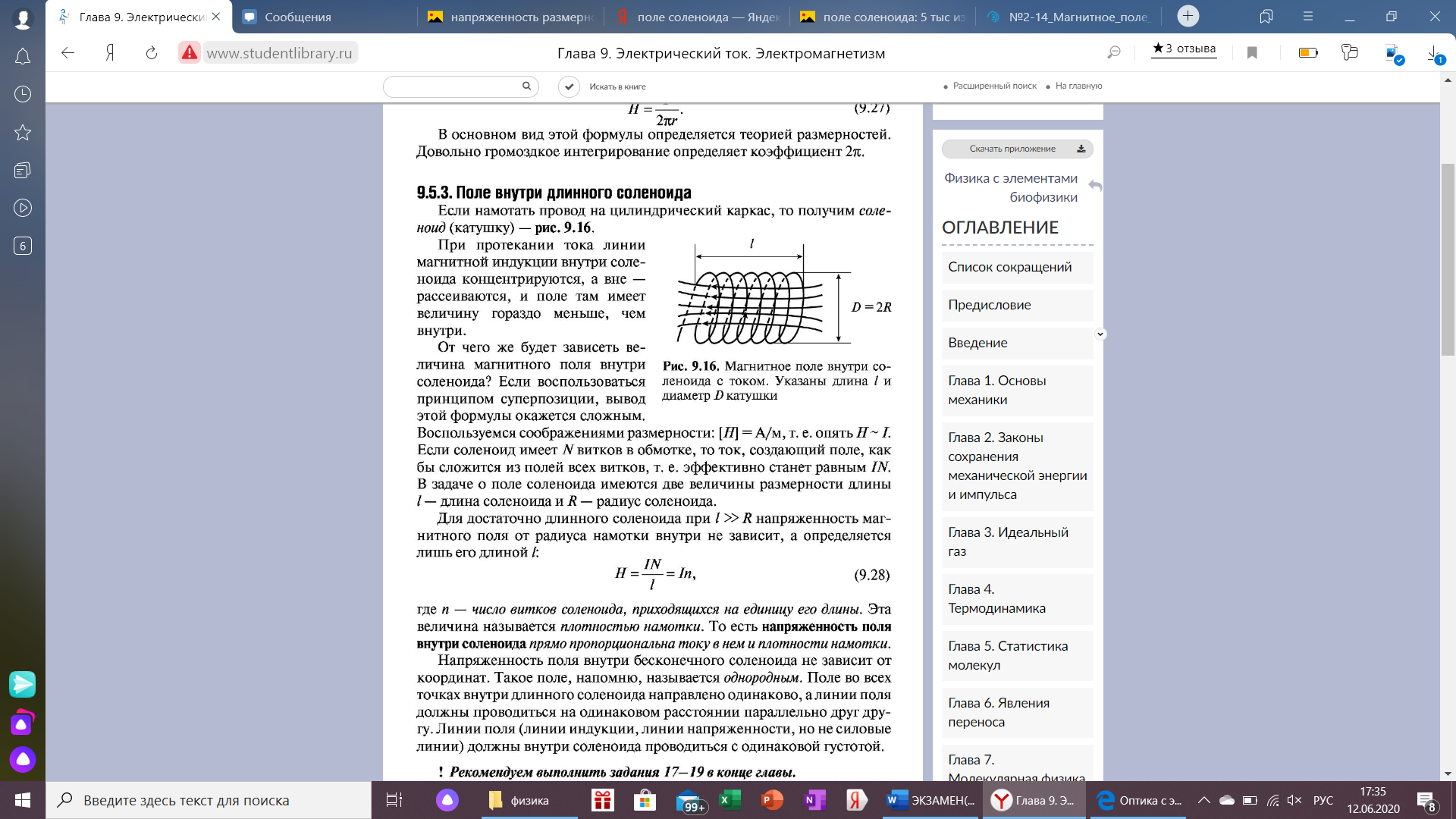Image resolution: width=1456 pixels, height=819 pixels.
Task: Open Список сокращений in contents
Action: coord(1017,267)
